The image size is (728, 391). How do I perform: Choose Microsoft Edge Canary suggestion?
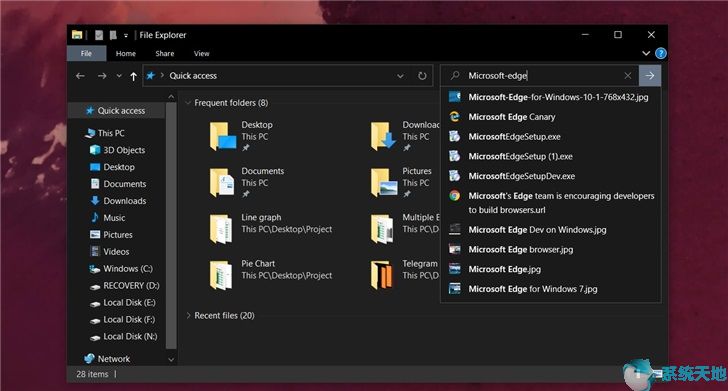[551, 117]
